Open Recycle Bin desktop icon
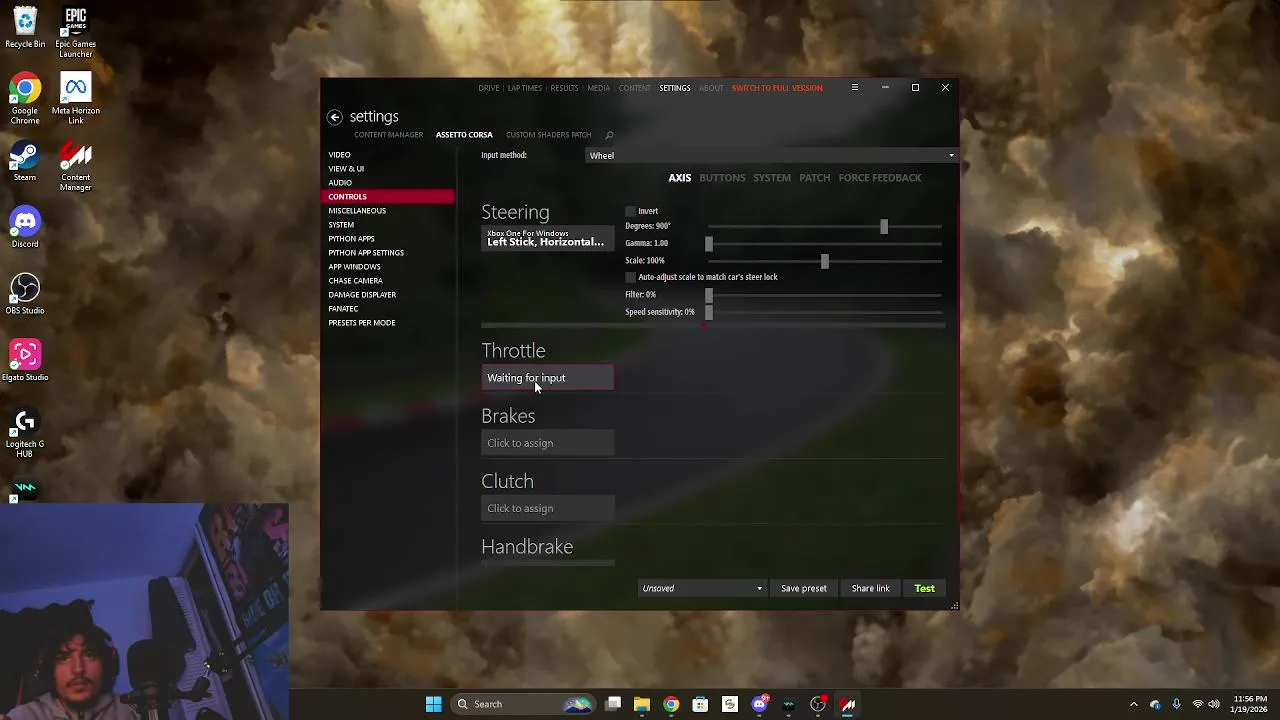This screenshot has height=720, width=1280. 25,29
